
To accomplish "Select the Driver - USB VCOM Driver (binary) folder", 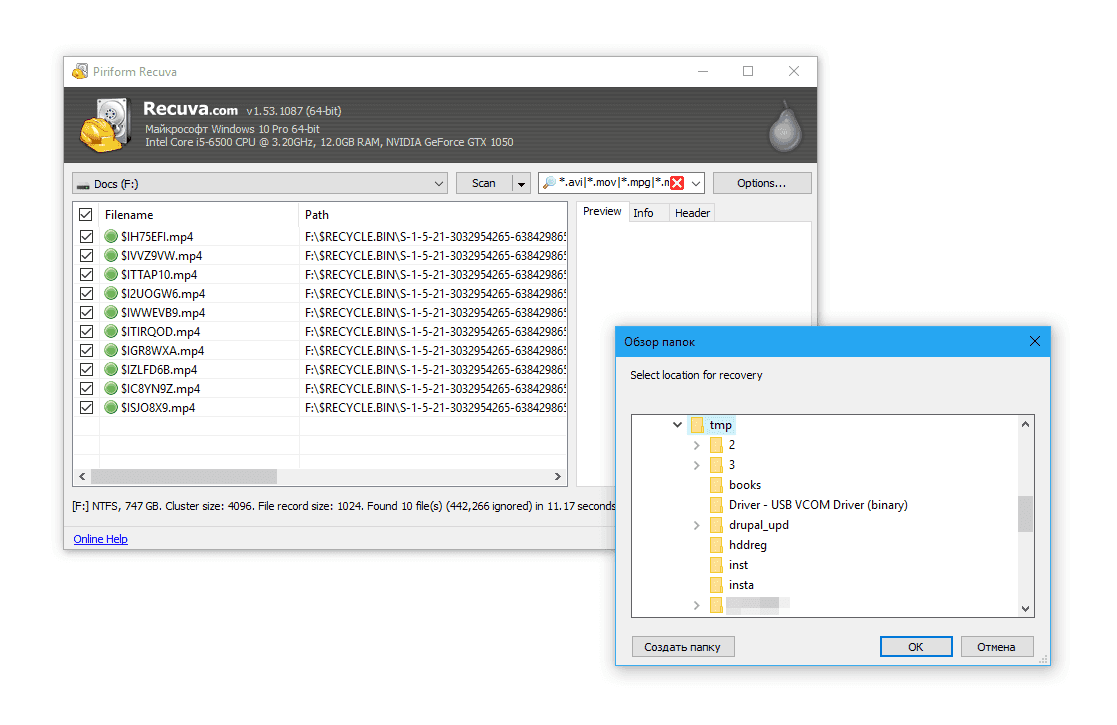I will (818, 505).
